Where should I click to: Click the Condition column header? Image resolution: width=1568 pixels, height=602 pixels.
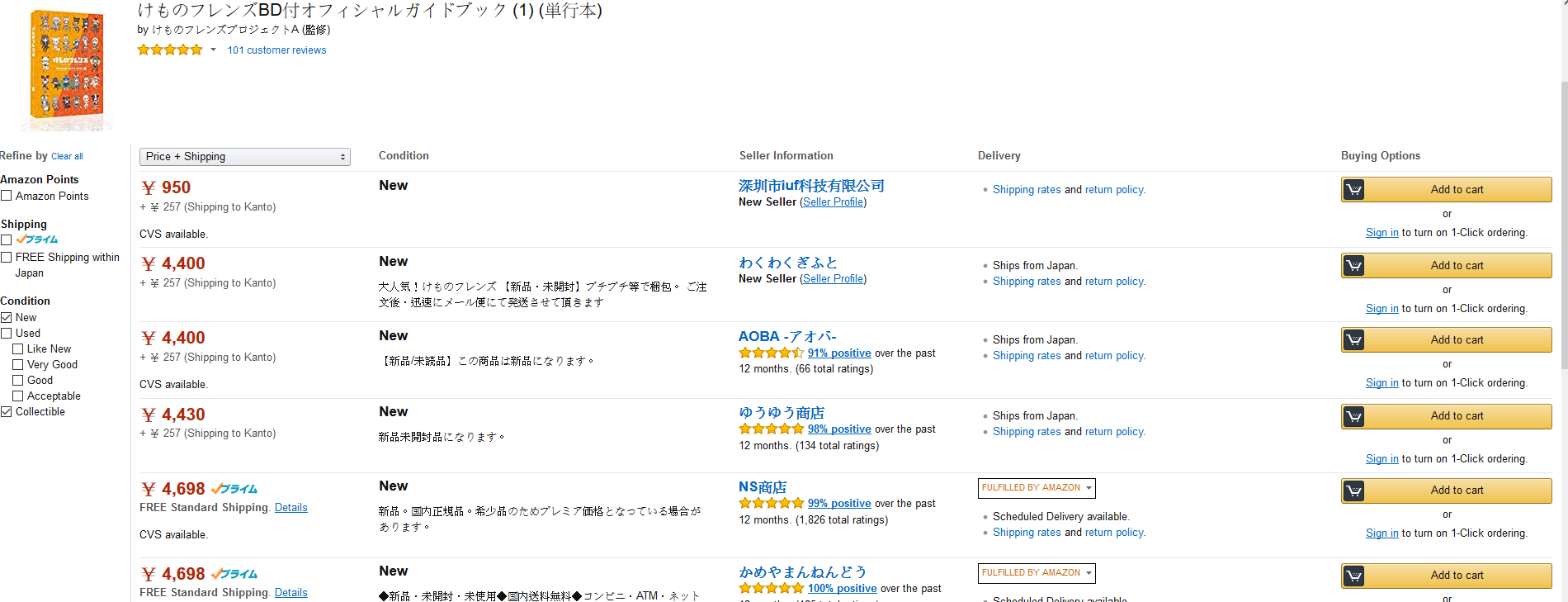point(404,156)
